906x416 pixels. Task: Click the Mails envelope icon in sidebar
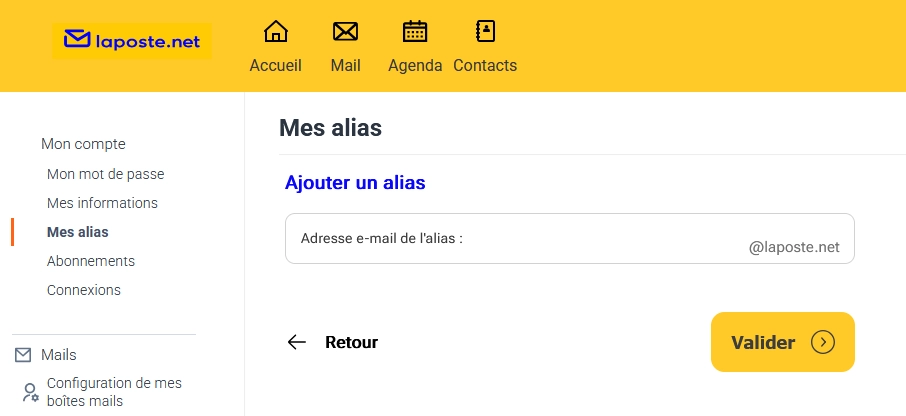pyautogui.click(x=24, y=355)
